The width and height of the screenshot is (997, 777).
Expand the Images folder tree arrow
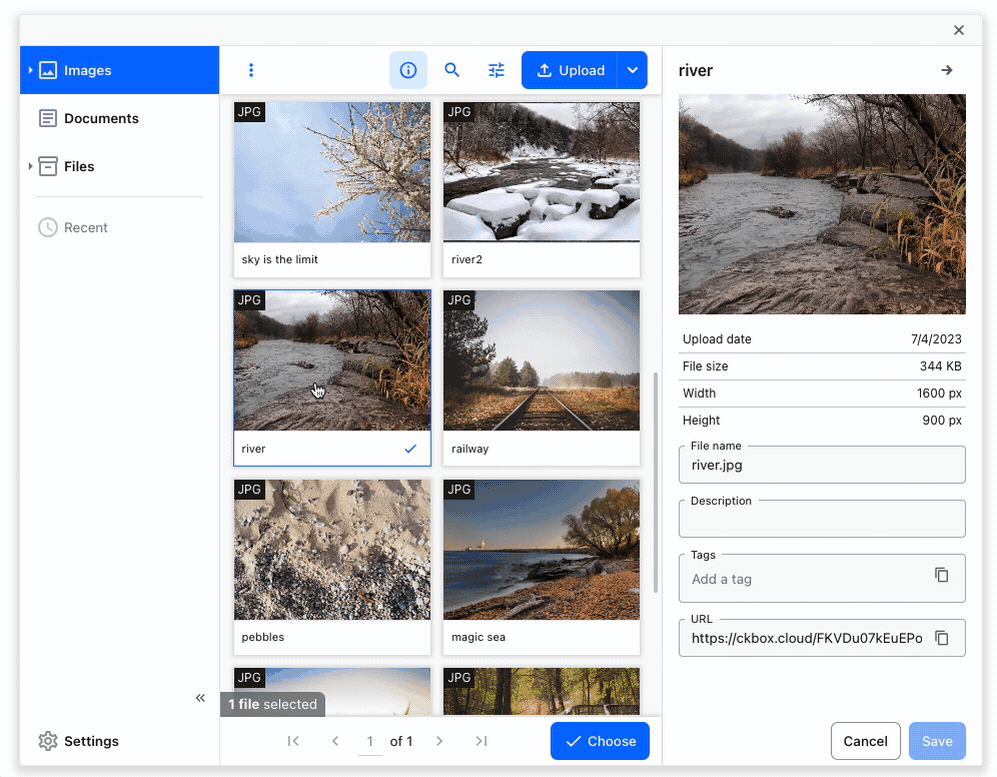point(30,70)
